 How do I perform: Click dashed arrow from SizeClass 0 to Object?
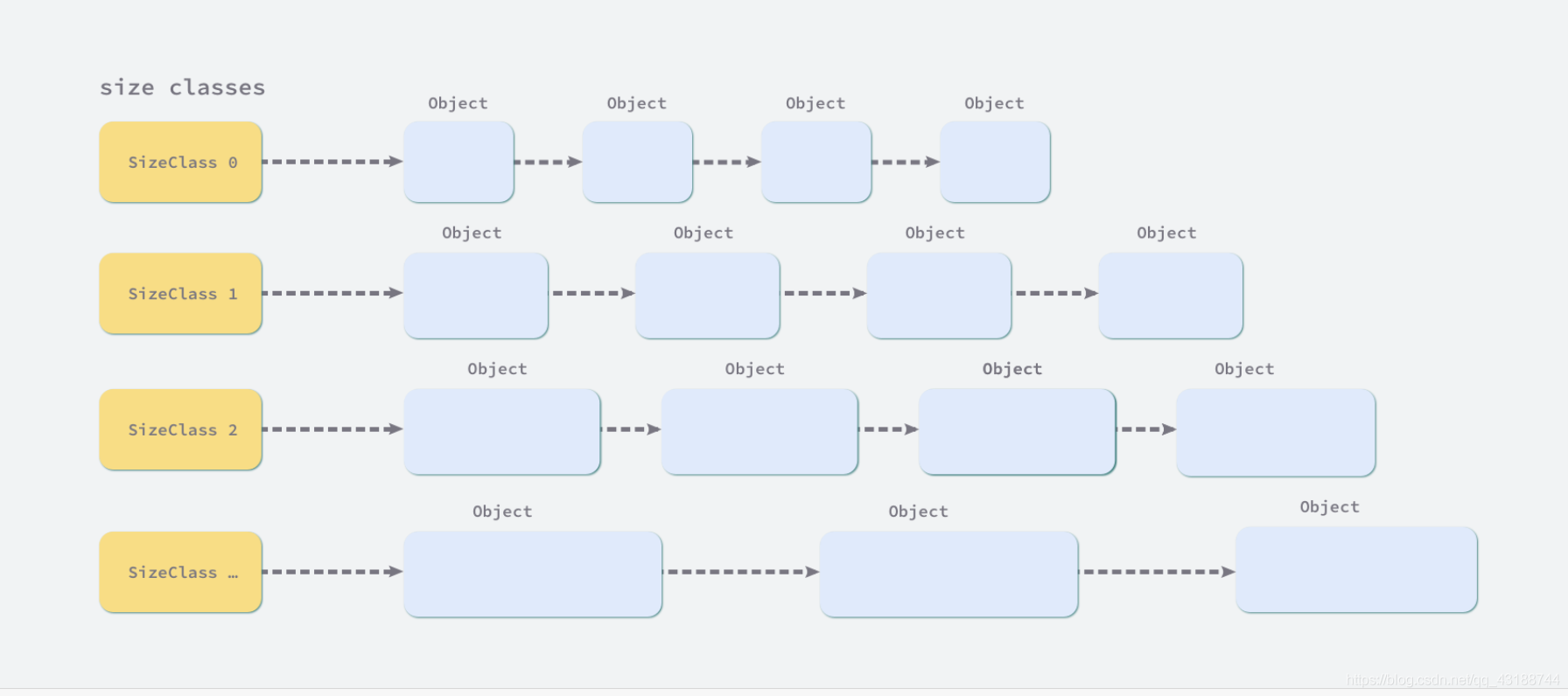point(332,162)
